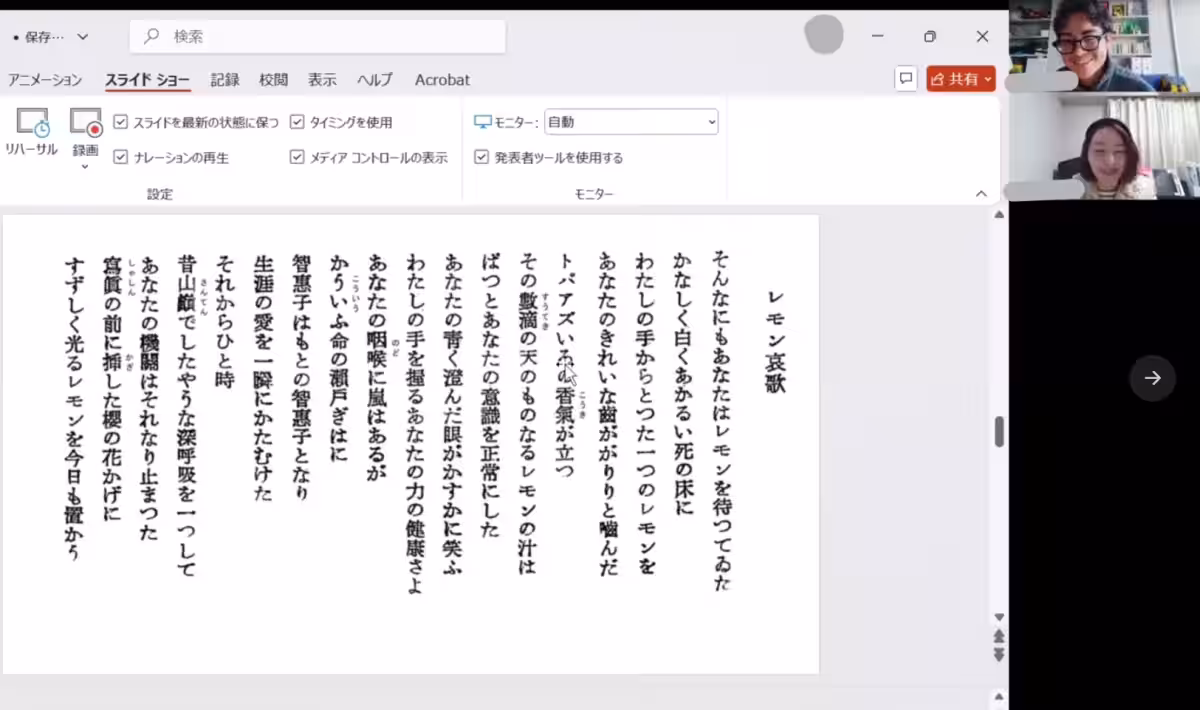Click the account profile circle icon

point(824,35)
